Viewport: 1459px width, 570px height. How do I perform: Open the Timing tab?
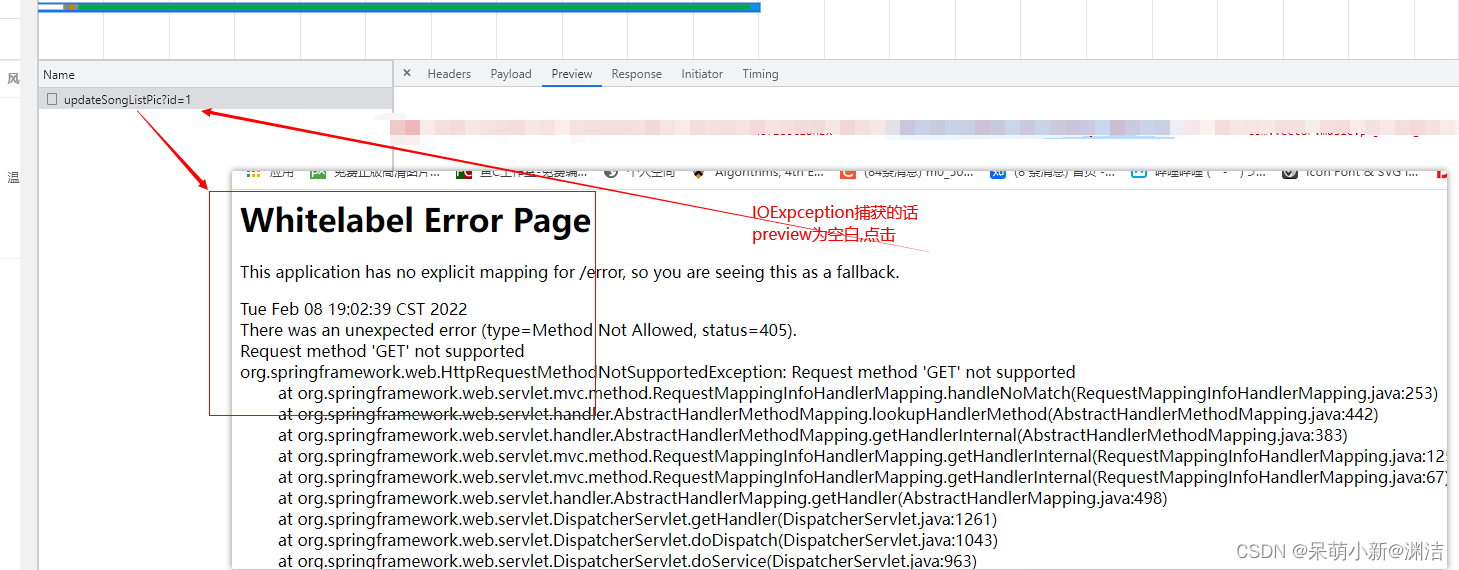(760, 74)
